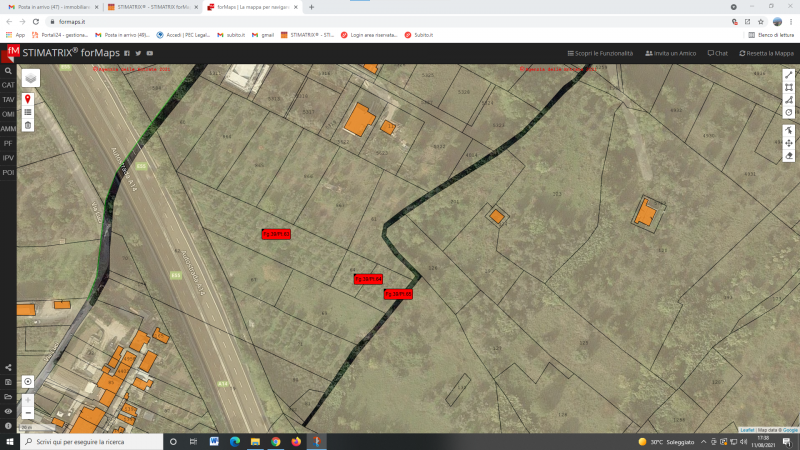
Task: Click Resetta la Mappa
Action: [x=766, y=53]
